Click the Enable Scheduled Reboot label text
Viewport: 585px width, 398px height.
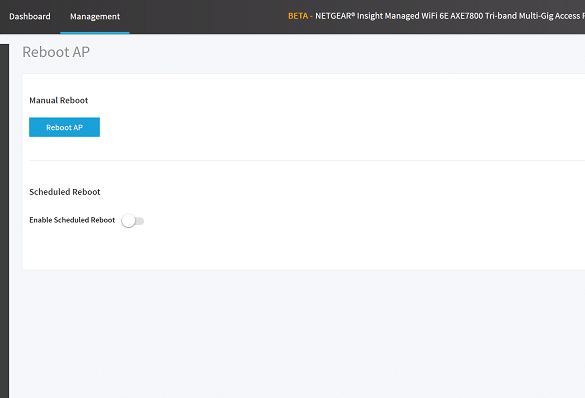(72, 220)
